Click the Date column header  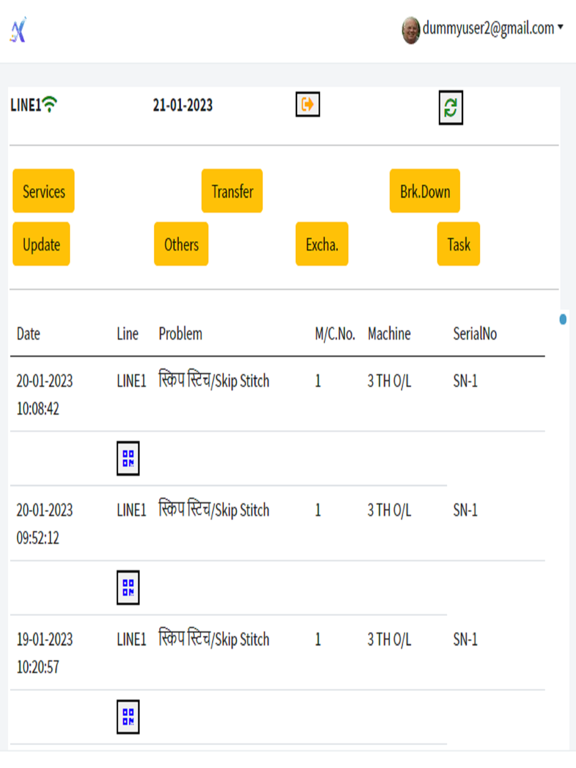pyautogui.click(x=28, y=334)
